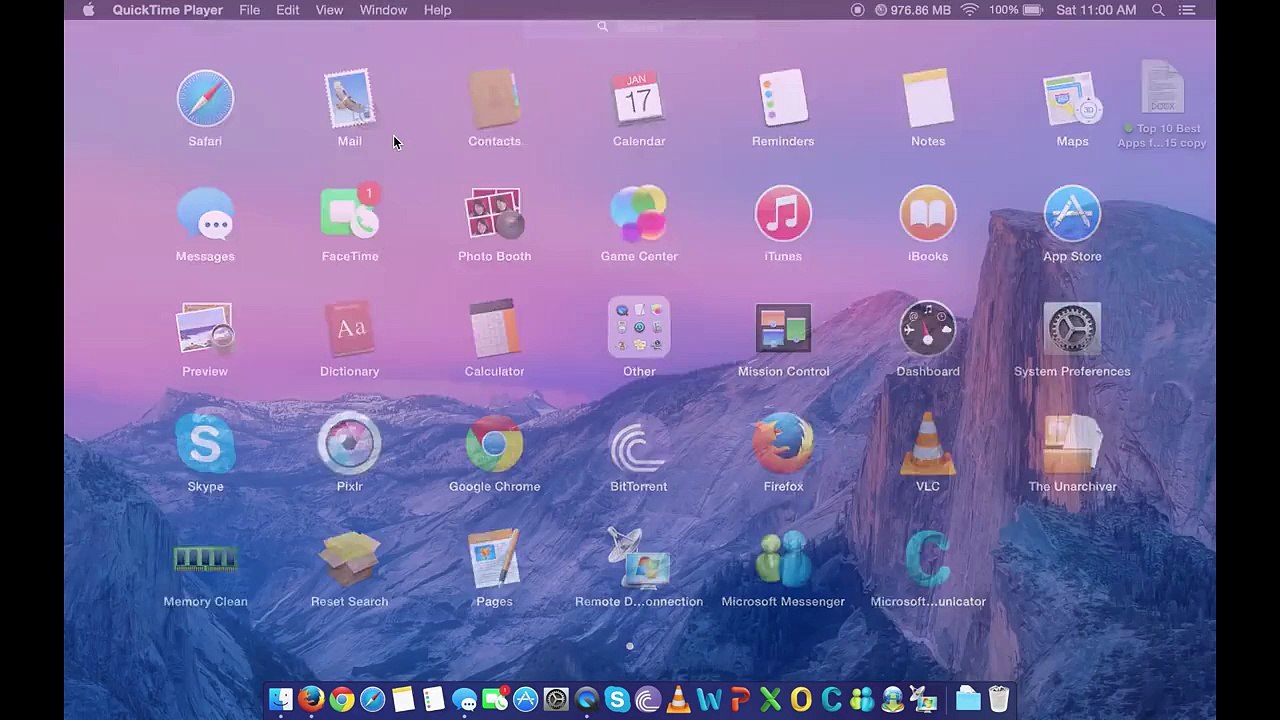Open Microsoft Messenger in Launchpad
This screenshot has width=1280, height=720.
click(783, 559)
